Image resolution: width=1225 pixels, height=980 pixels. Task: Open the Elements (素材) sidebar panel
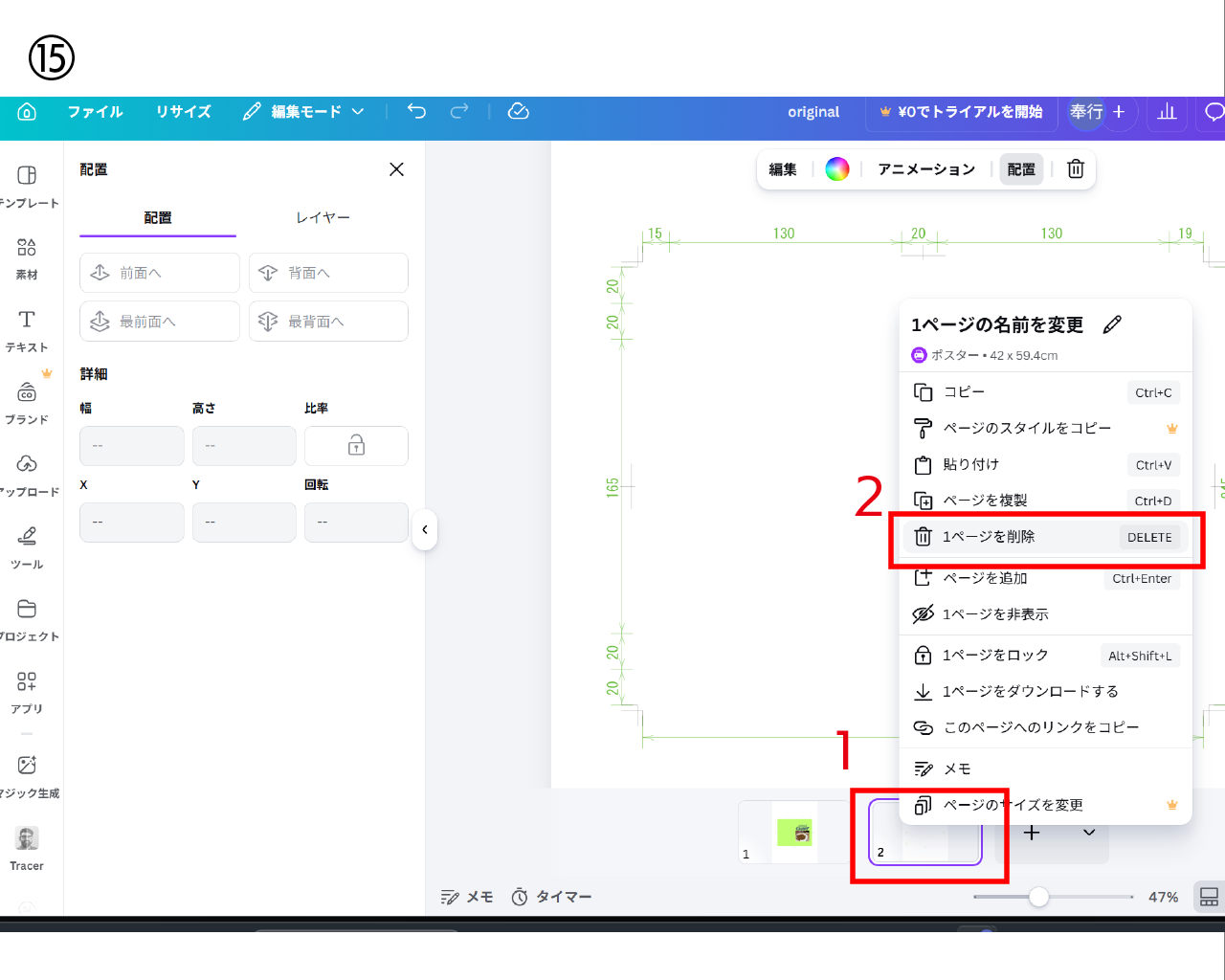27,258
